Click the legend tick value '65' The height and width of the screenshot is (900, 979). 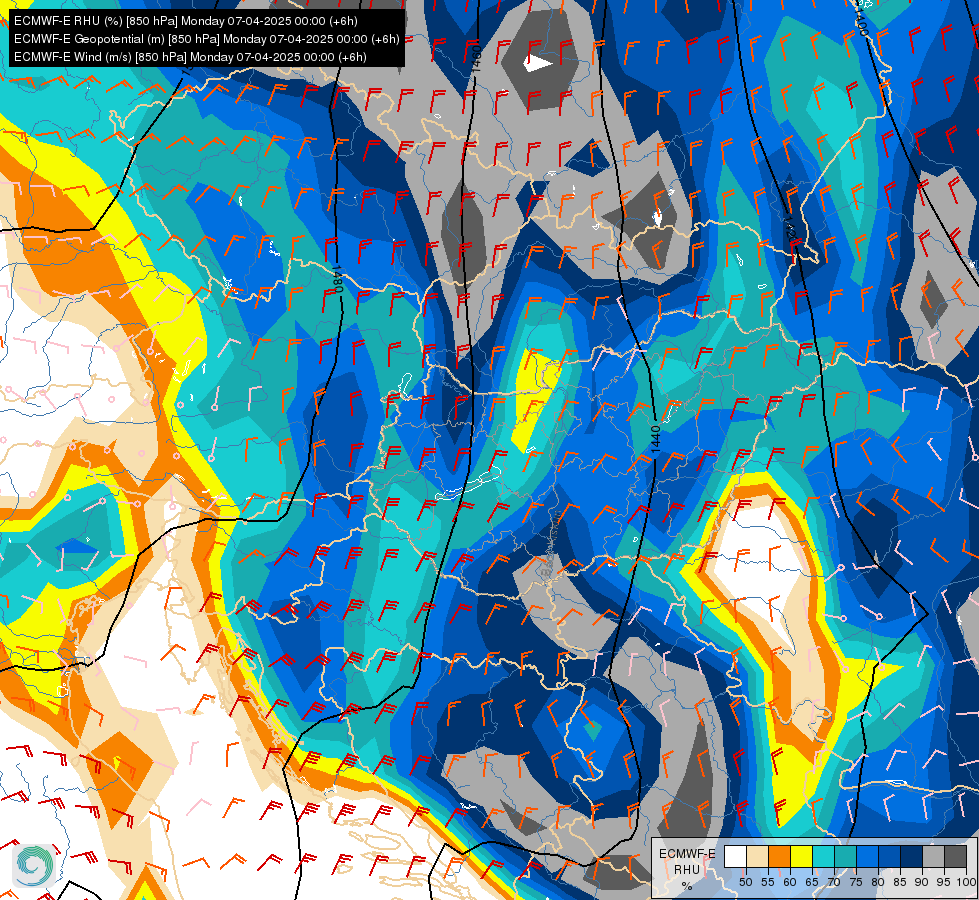(x=812, y=882)
